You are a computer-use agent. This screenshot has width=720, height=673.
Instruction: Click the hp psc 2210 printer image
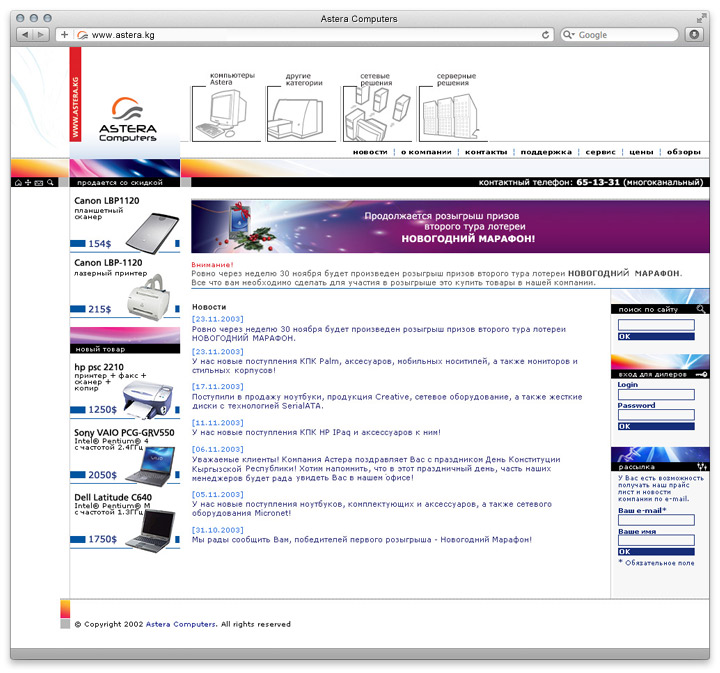(148, 399)
